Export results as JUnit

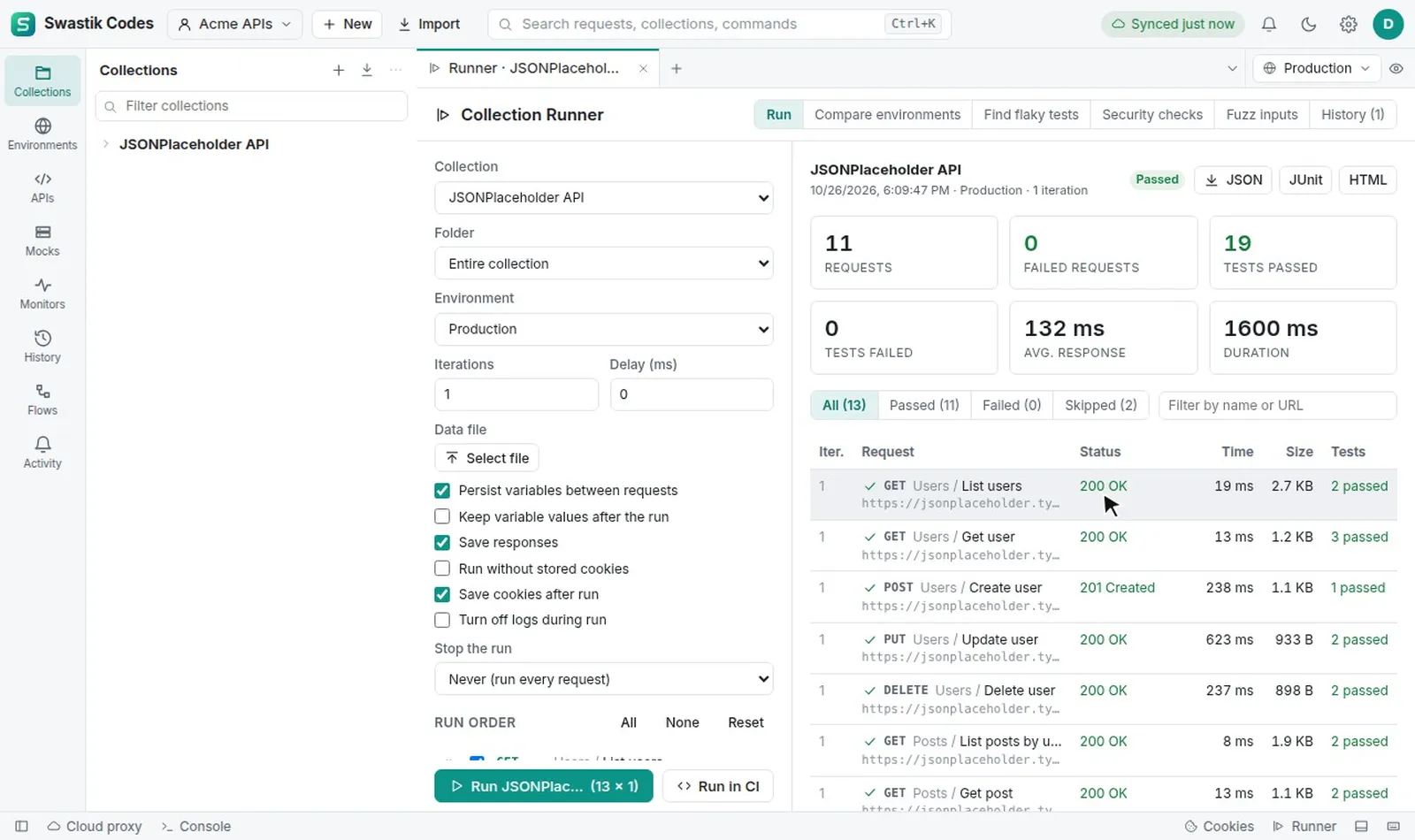click(x=1305, y=179)
